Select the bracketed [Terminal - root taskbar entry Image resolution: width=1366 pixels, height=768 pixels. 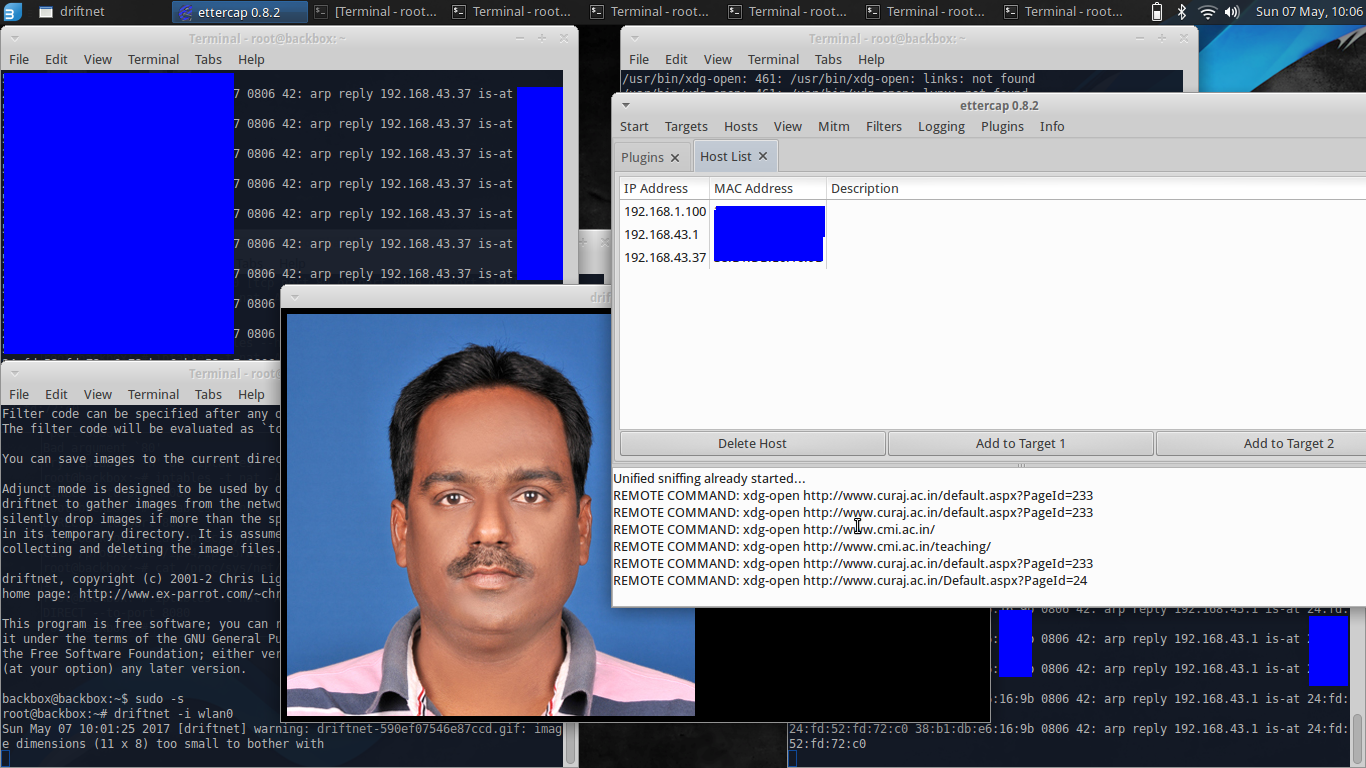[378, 12]
